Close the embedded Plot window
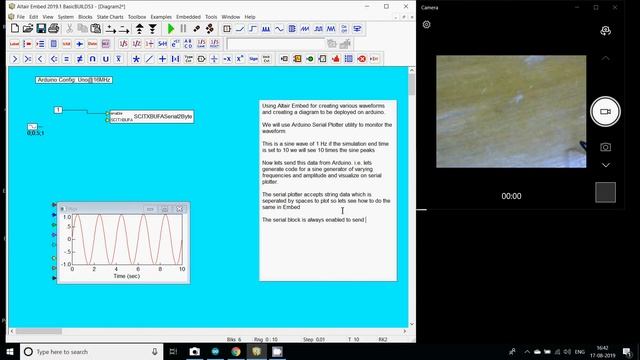 [x=179, y=209]
